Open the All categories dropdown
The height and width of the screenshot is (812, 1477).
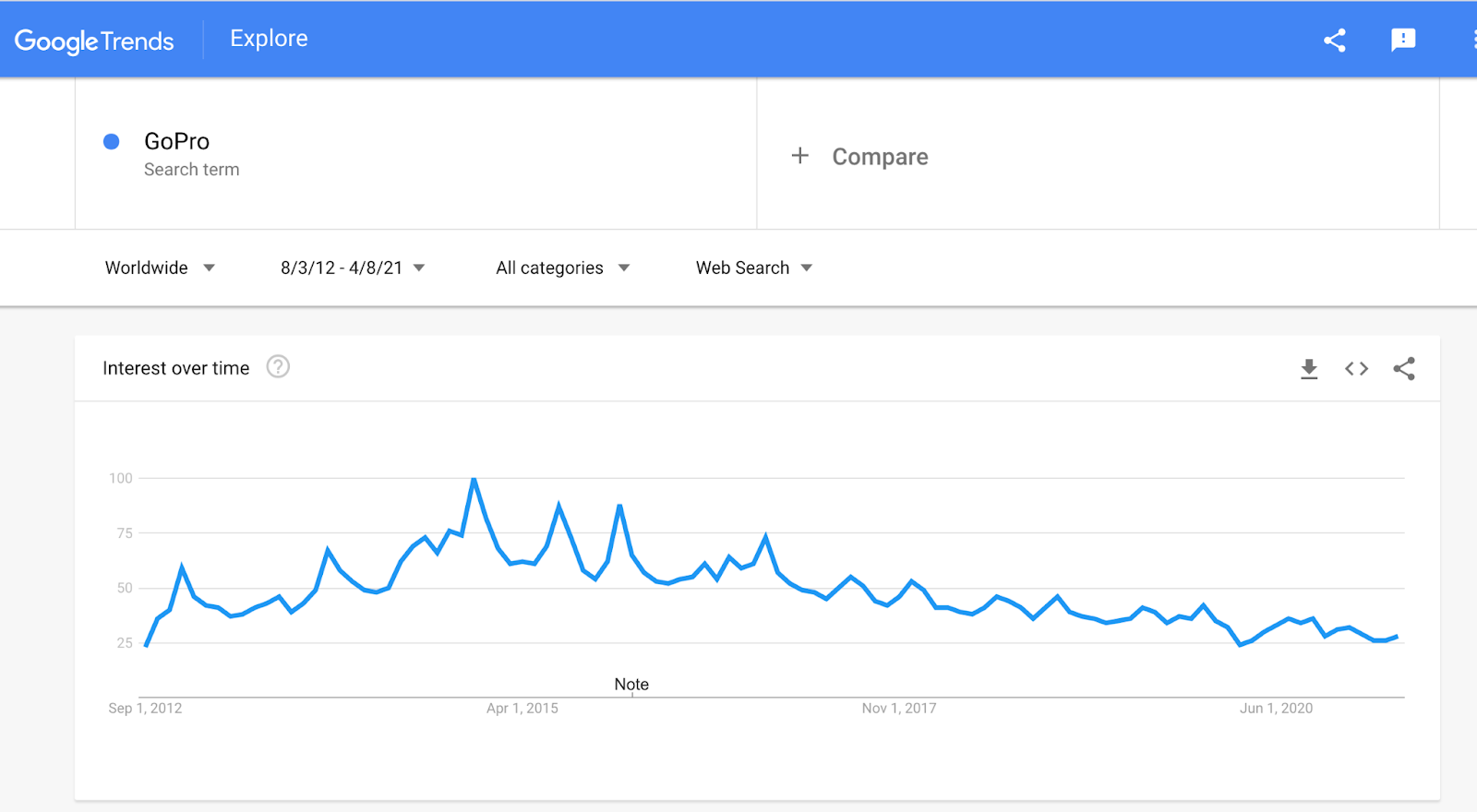[562, 268]
